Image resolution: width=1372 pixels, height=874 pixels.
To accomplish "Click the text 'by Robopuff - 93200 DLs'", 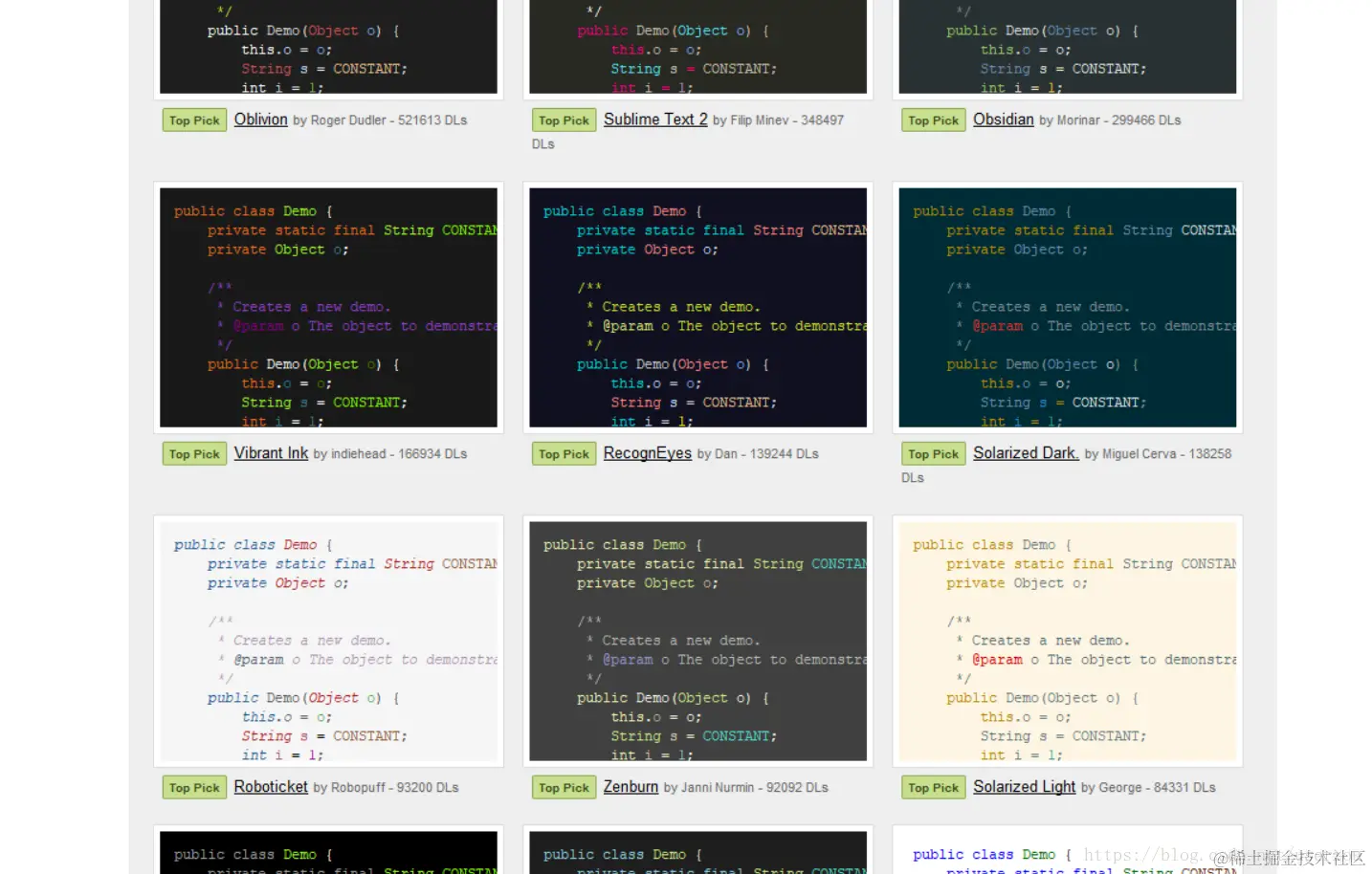I will pos(386,788).
